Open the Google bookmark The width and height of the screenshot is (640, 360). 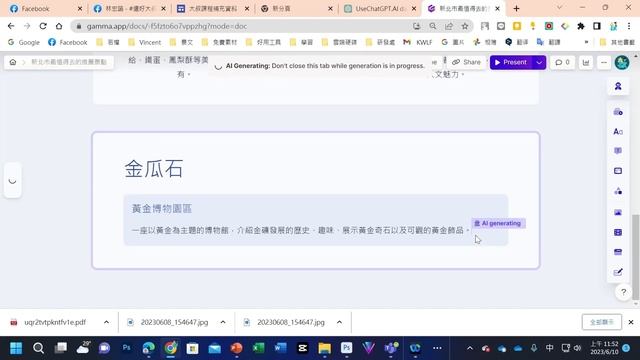(24, 42)
